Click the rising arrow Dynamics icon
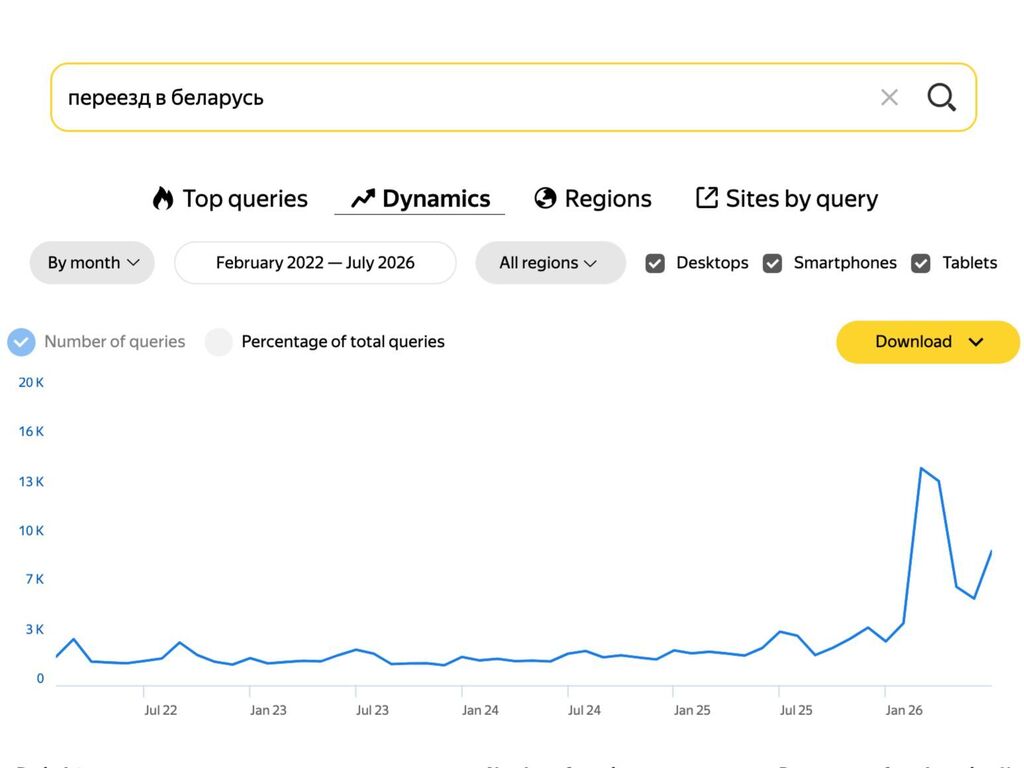 point(363,199)
